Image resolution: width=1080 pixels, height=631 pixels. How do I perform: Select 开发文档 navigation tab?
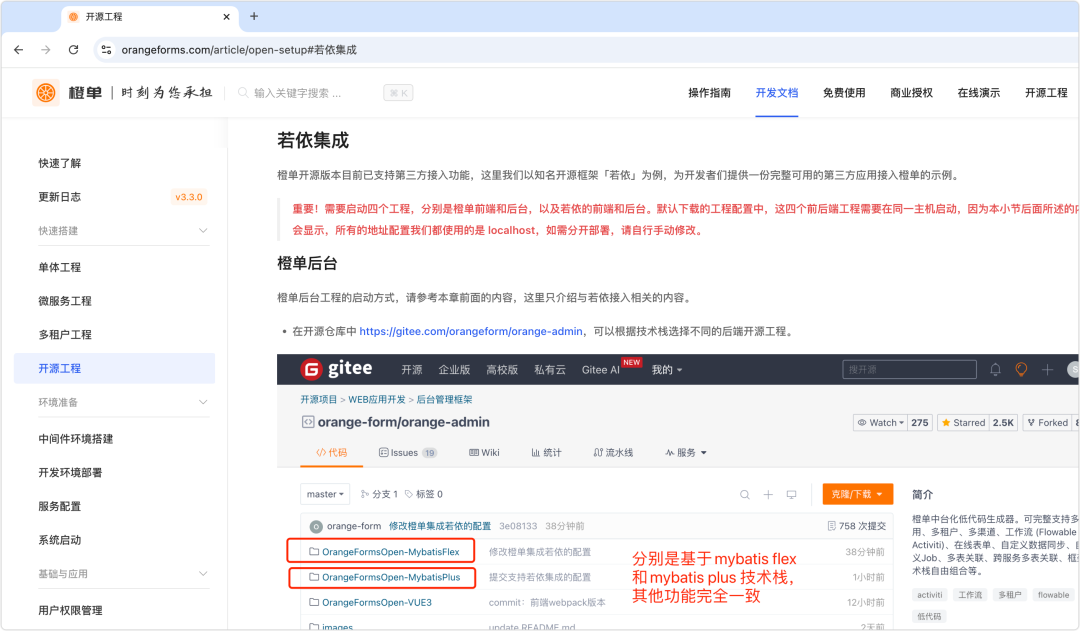pyautogui.click(x=776, y=92)
